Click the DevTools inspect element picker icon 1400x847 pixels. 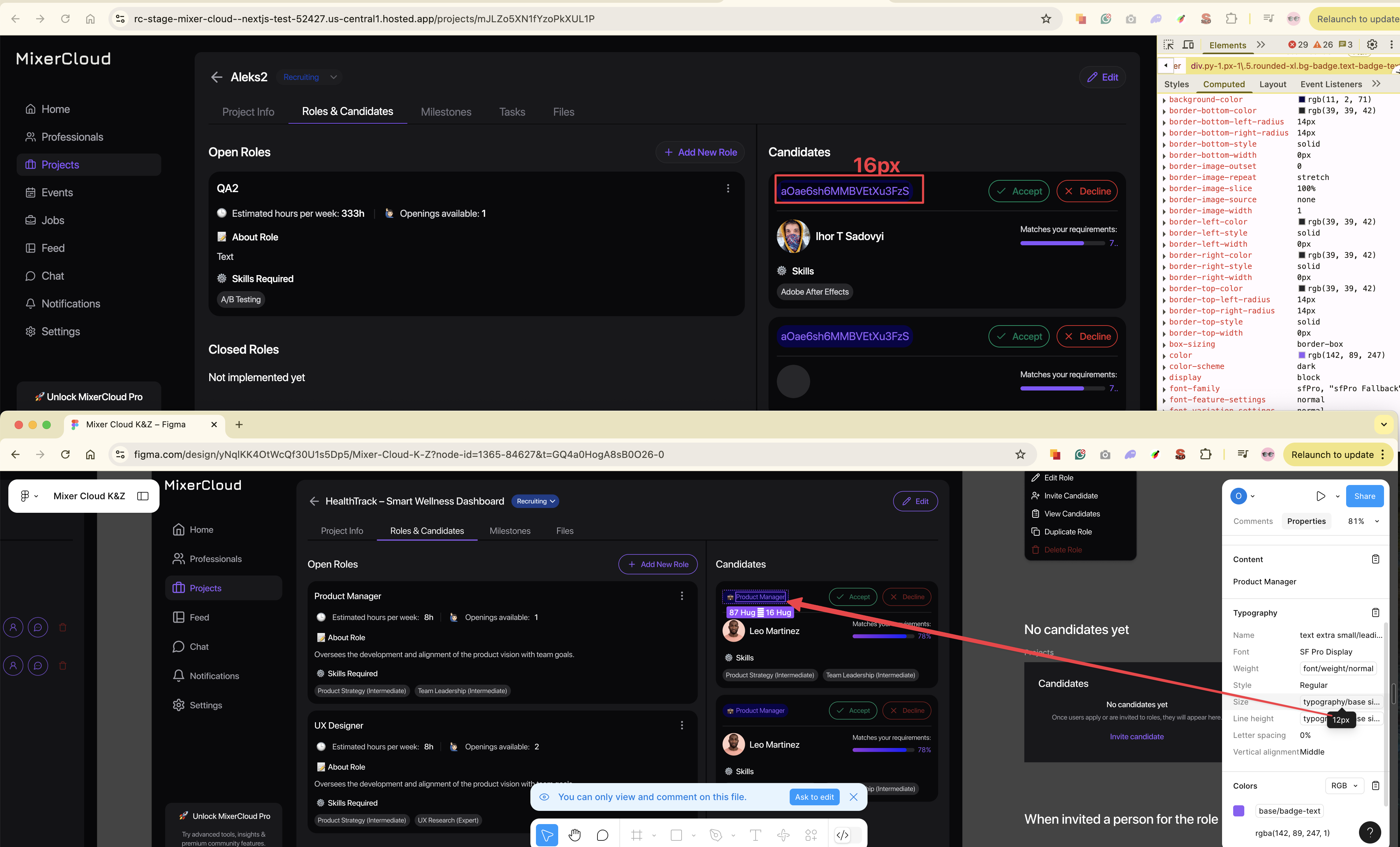(1168, 45)
